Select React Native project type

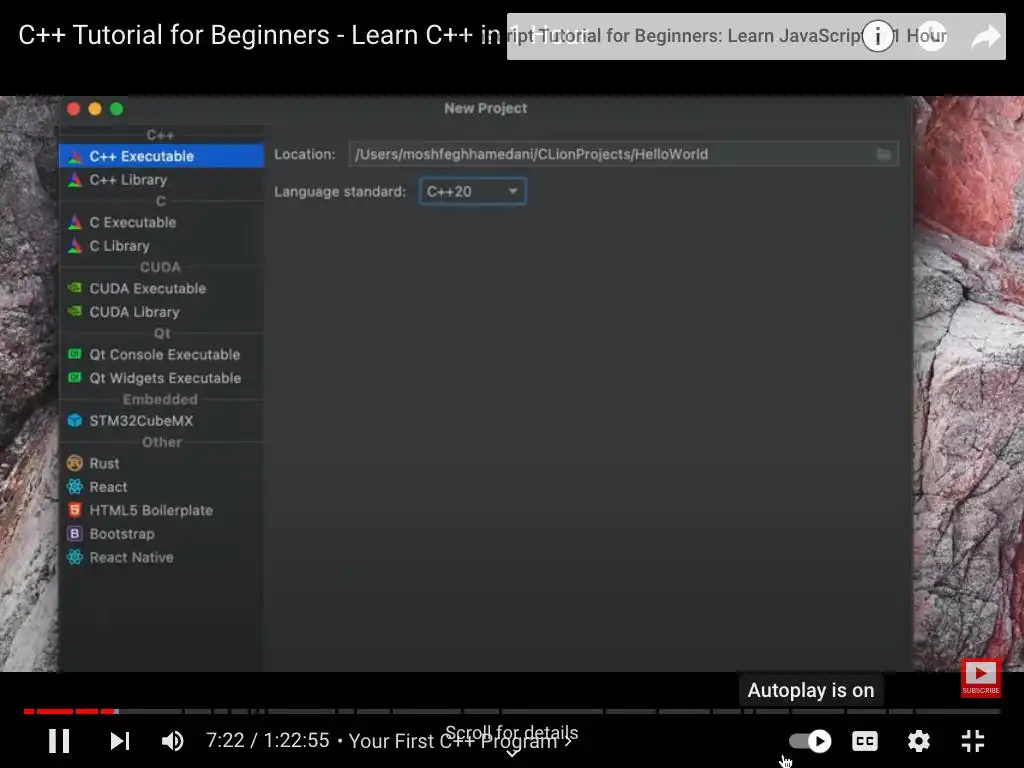tap(161, 557)
